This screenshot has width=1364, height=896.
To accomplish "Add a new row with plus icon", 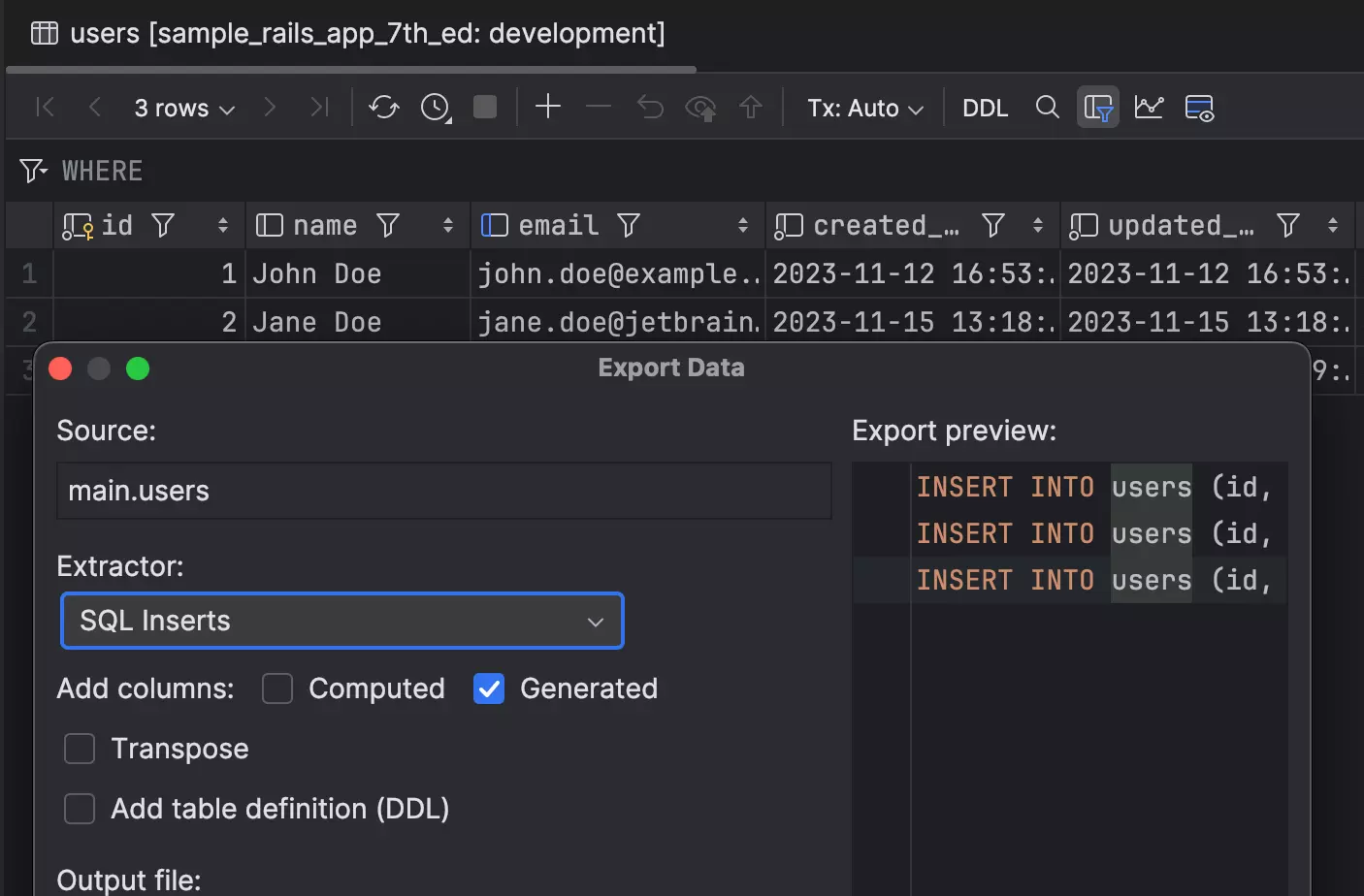I will coord(548,107).
